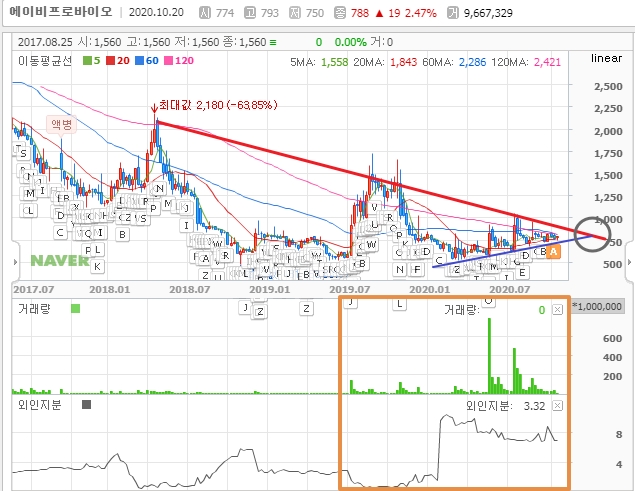The width and height of the screenshot is (635, 491).
Task: Click the red up-triangle price change indicator
Action: [379, 13]
